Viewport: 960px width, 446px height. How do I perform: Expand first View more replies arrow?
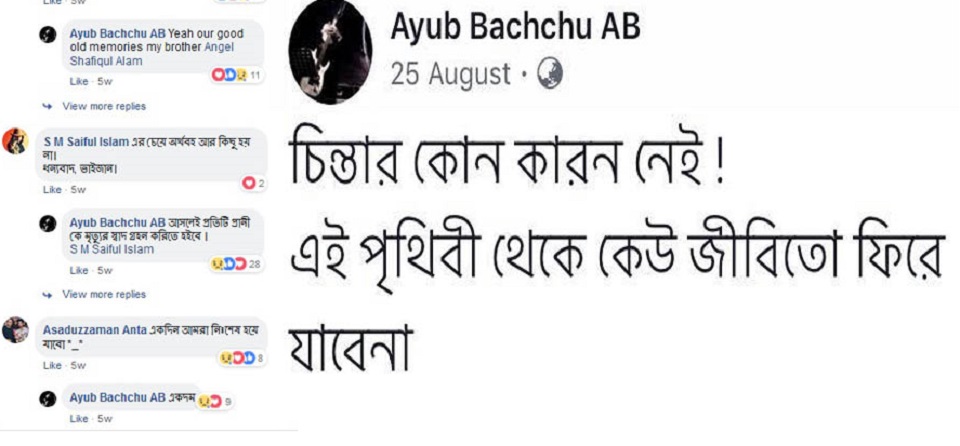coord(47,107)
